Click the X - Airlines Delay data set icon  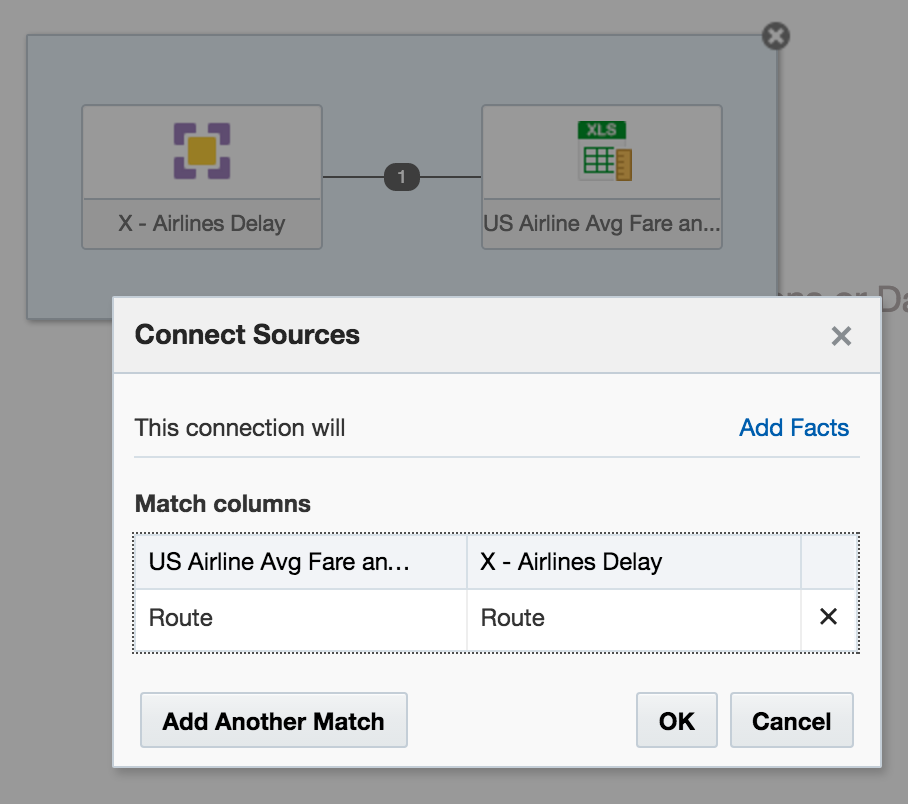201,151
